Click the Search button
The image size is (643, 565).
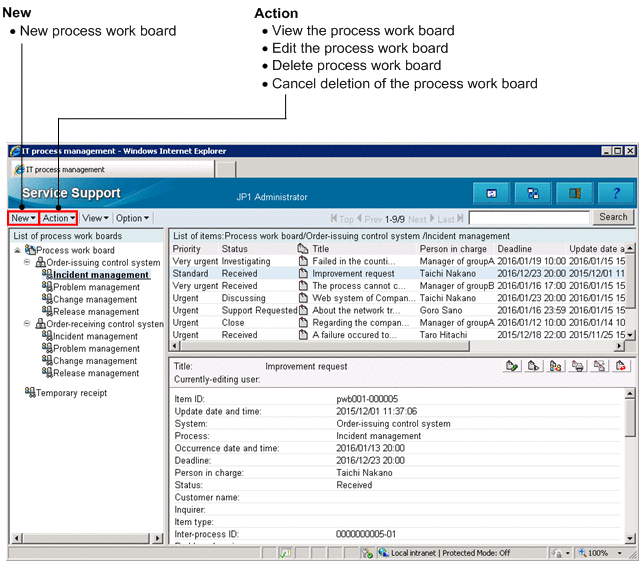click(x=613, y=217)
